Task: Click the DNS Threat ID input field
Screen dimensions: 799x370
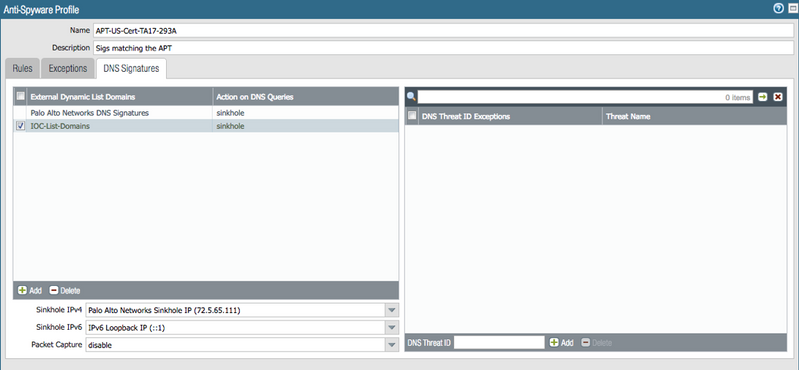Action: (x=499, y=343)
